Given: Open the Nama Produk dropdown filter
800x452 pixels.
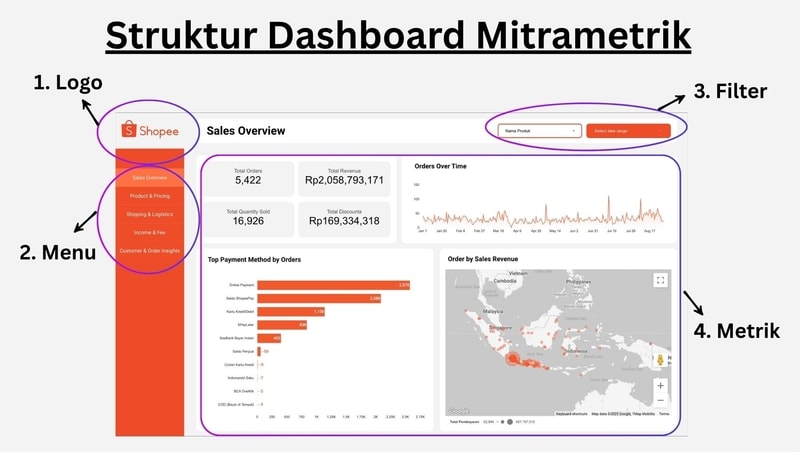Looking at the screenshot, I should pos(539,130).
